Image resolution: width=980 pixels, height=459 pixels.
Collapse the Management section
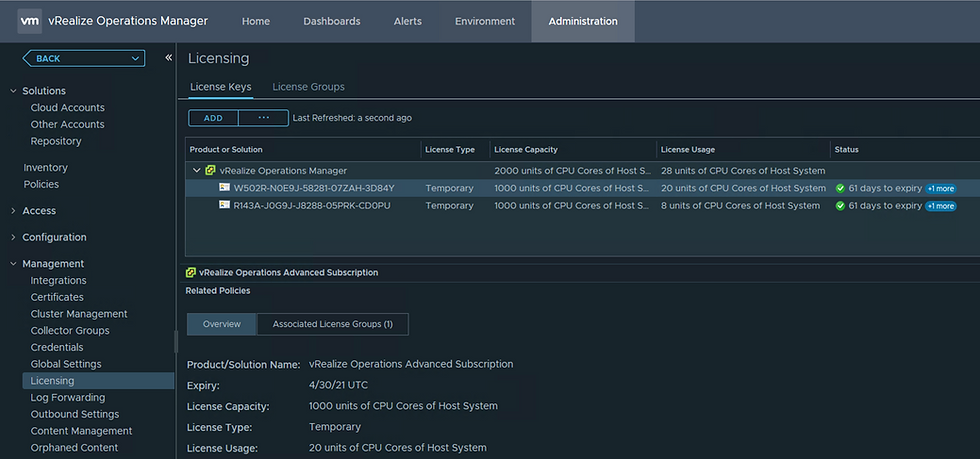tap(14, 264)
